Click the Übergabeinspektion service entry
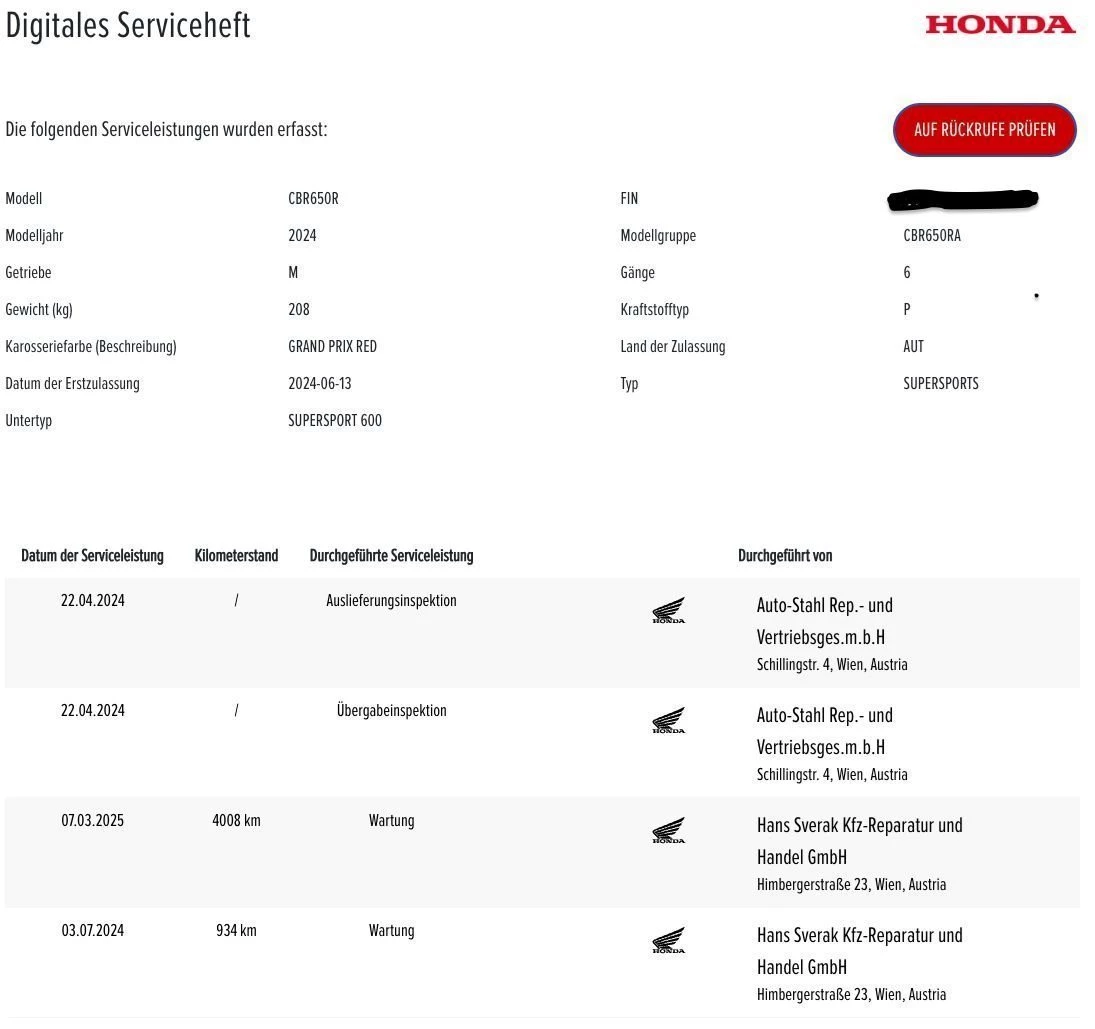1095x1029 pixels. [x=391, y=710]
